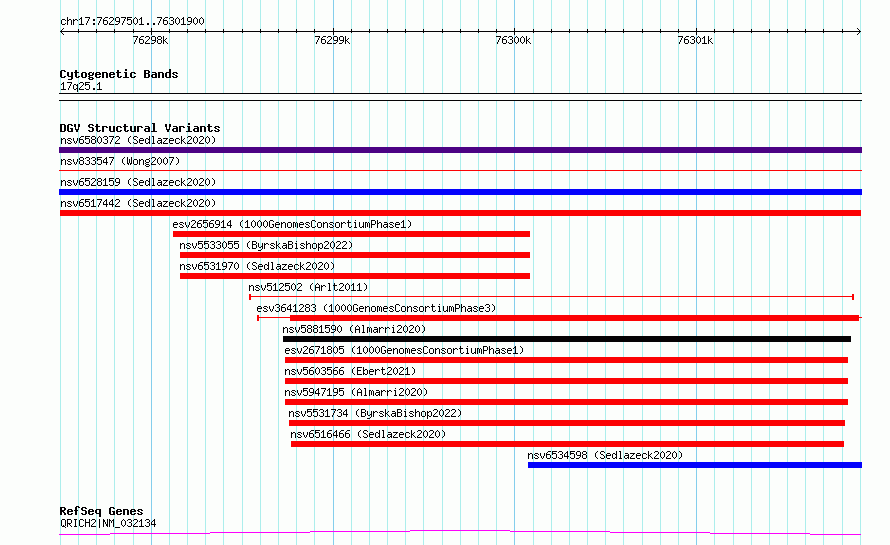Click the 76300k ruler position
Viewport: 890px width, 545px height.
tap(513, 40)
